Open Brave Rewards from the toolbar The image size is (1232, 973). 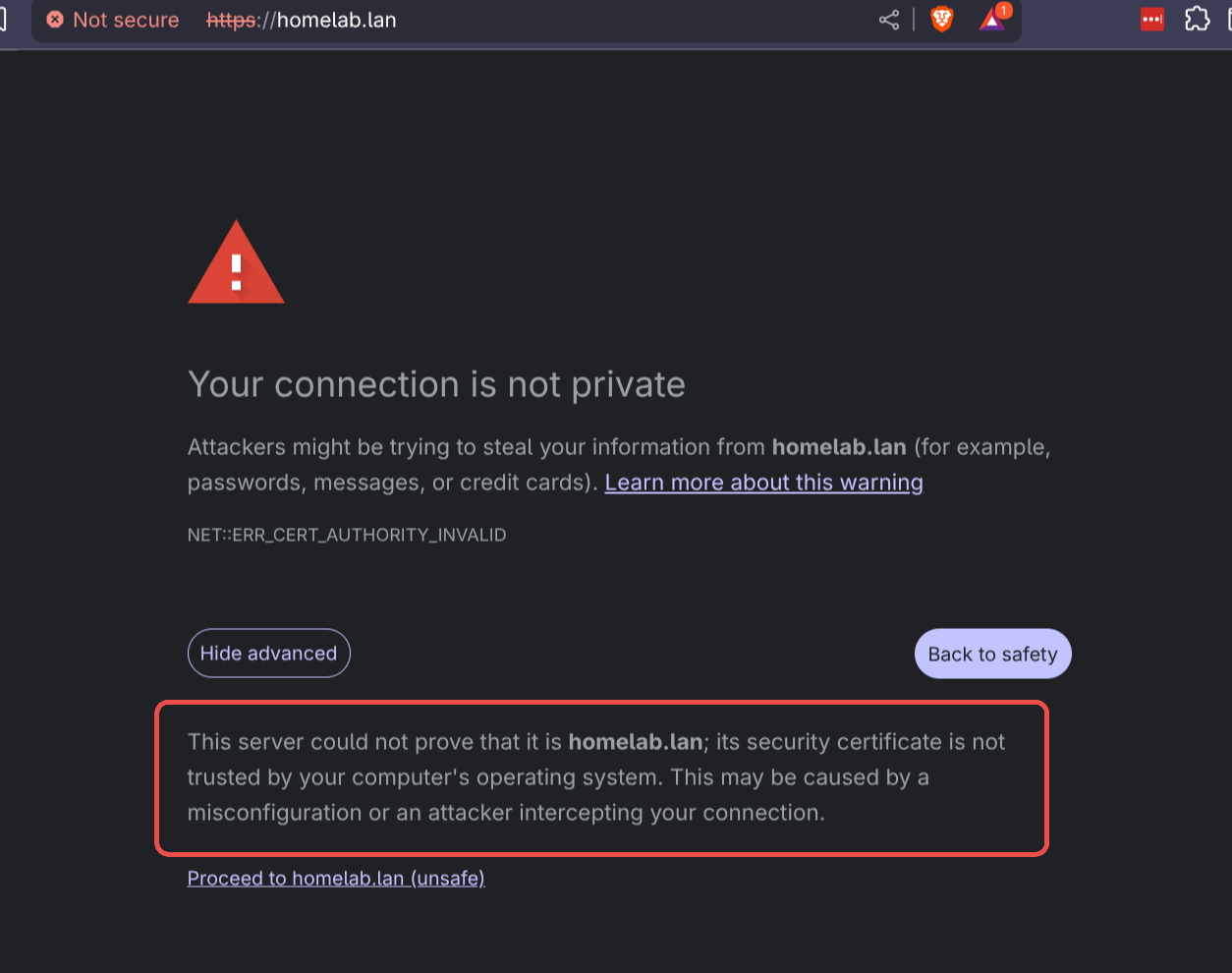tap(991, 20)
